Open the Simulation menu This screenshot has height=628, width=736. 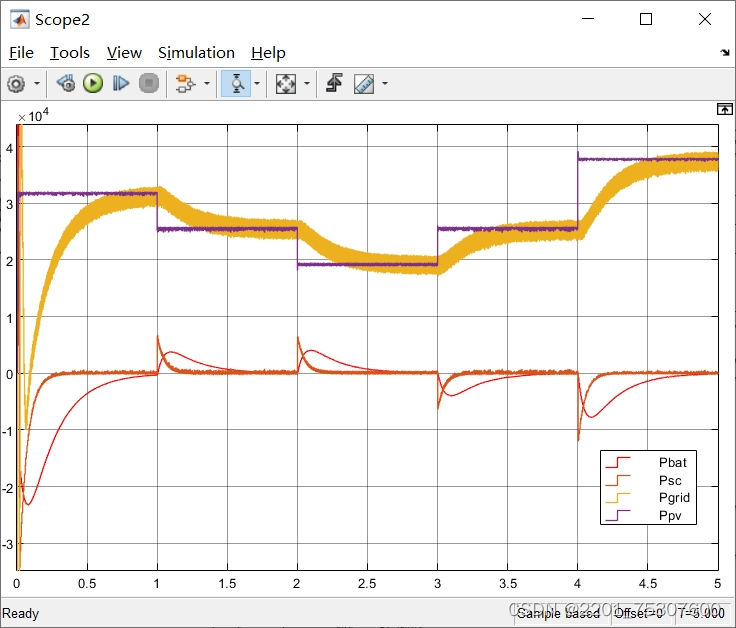coord(196,53)
